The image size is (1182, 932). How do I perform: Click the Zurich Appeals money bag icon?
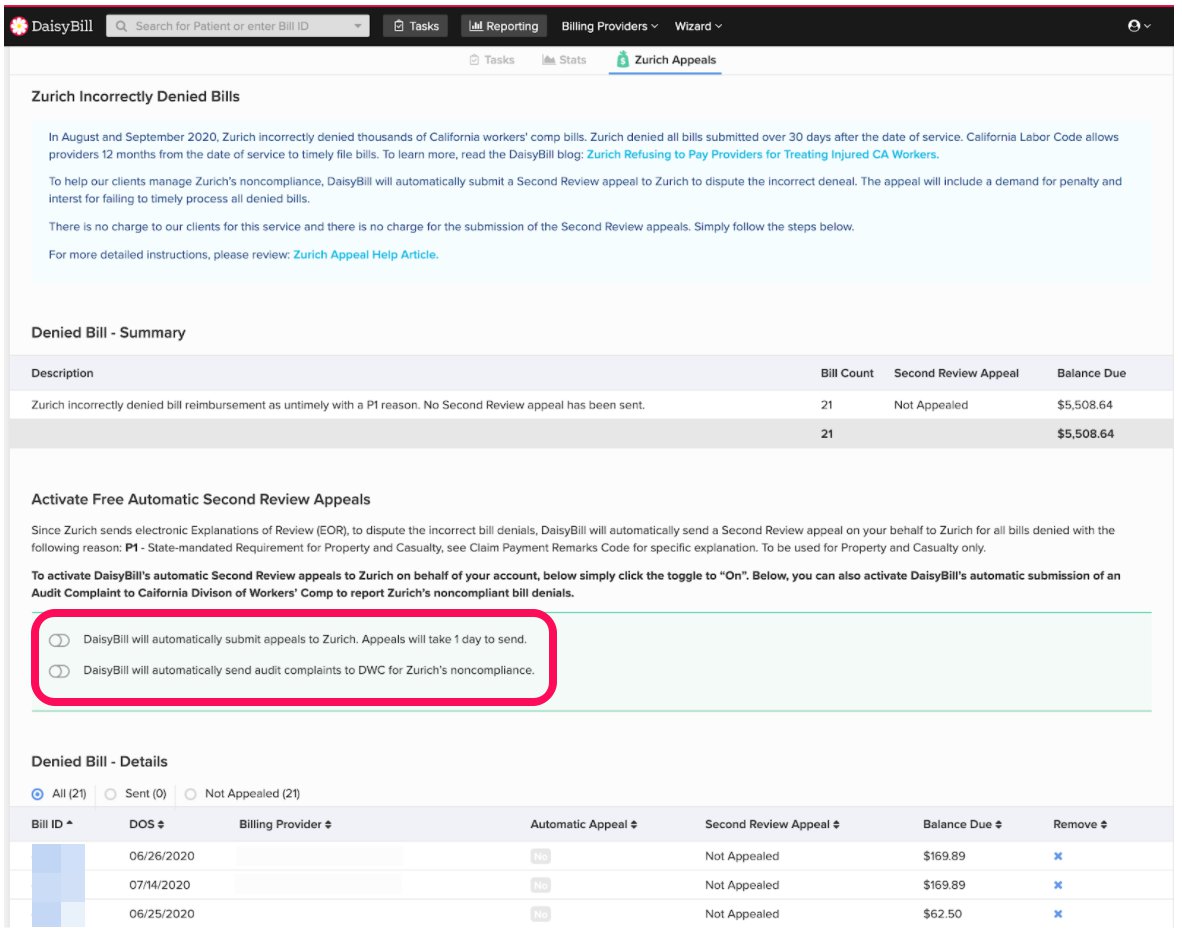(x=623, y=60)
